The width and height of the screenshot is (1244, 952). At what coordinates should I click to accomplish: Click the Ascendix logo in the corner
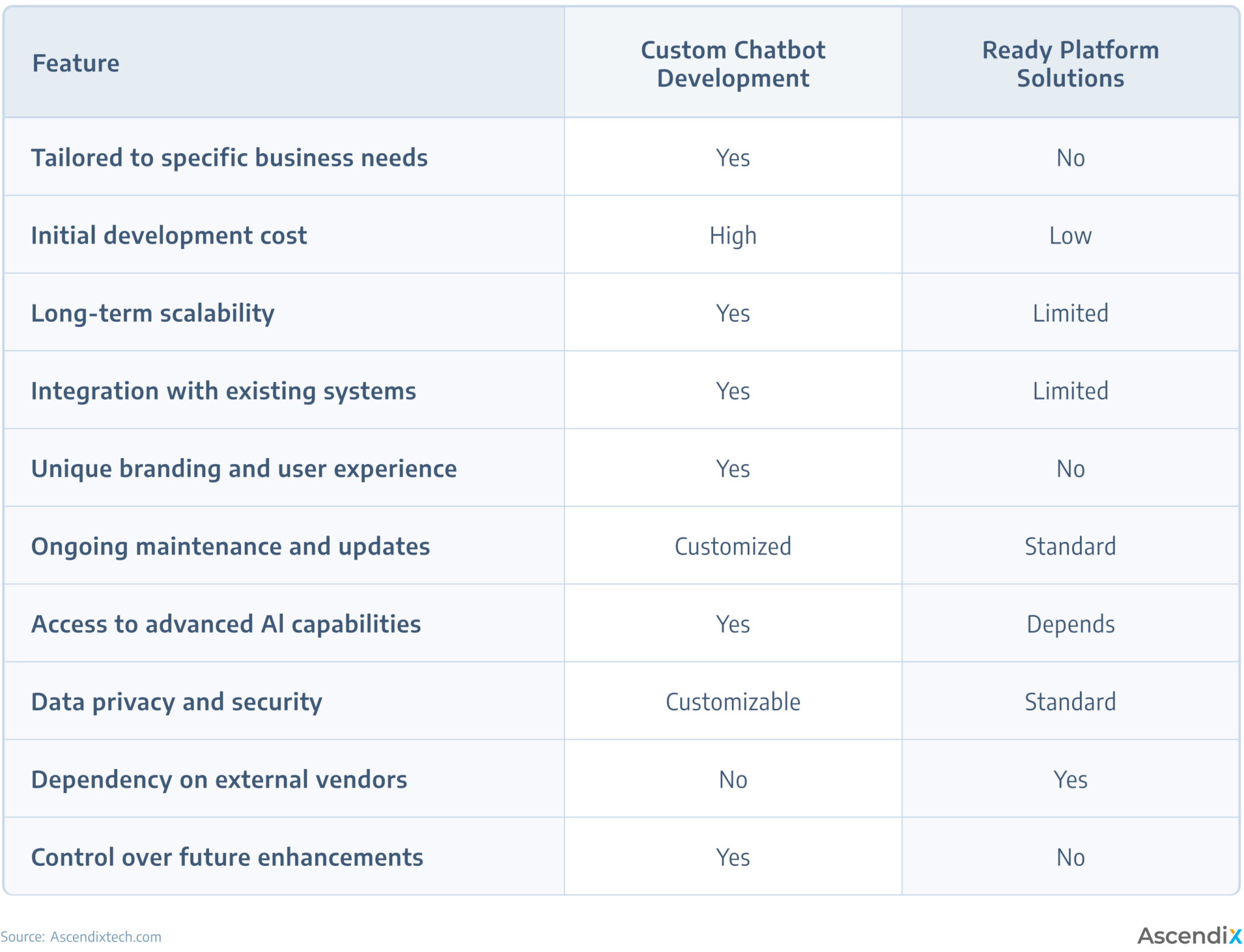[x=1189, y=936]
